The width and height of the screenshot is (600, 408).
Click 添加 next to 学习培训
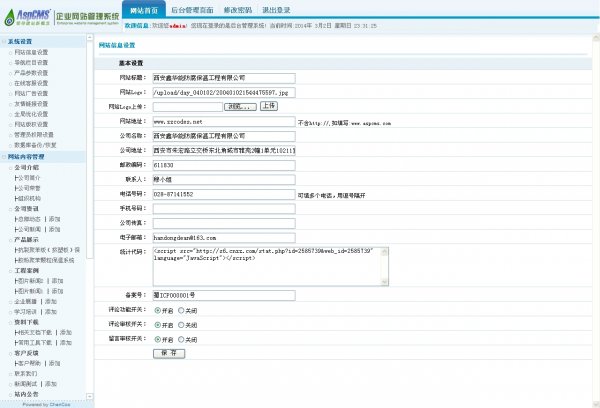click(x=51, y=312)
